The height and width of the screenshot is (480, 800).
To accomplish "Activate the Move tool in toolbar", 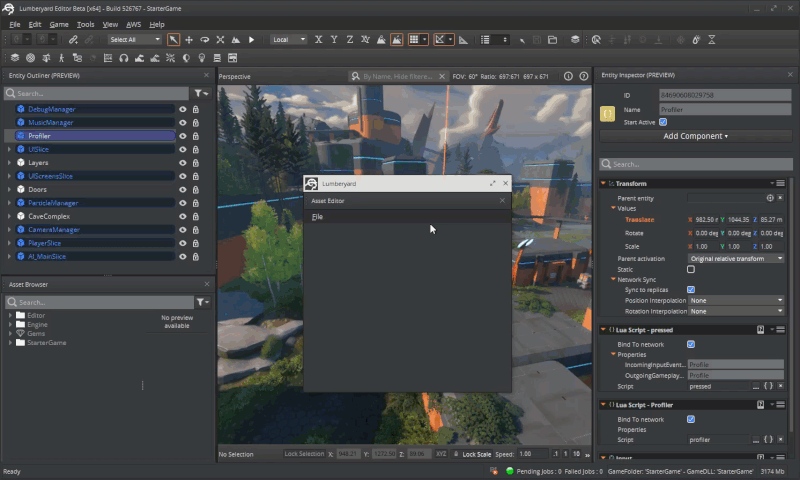I will pos(189,40).
